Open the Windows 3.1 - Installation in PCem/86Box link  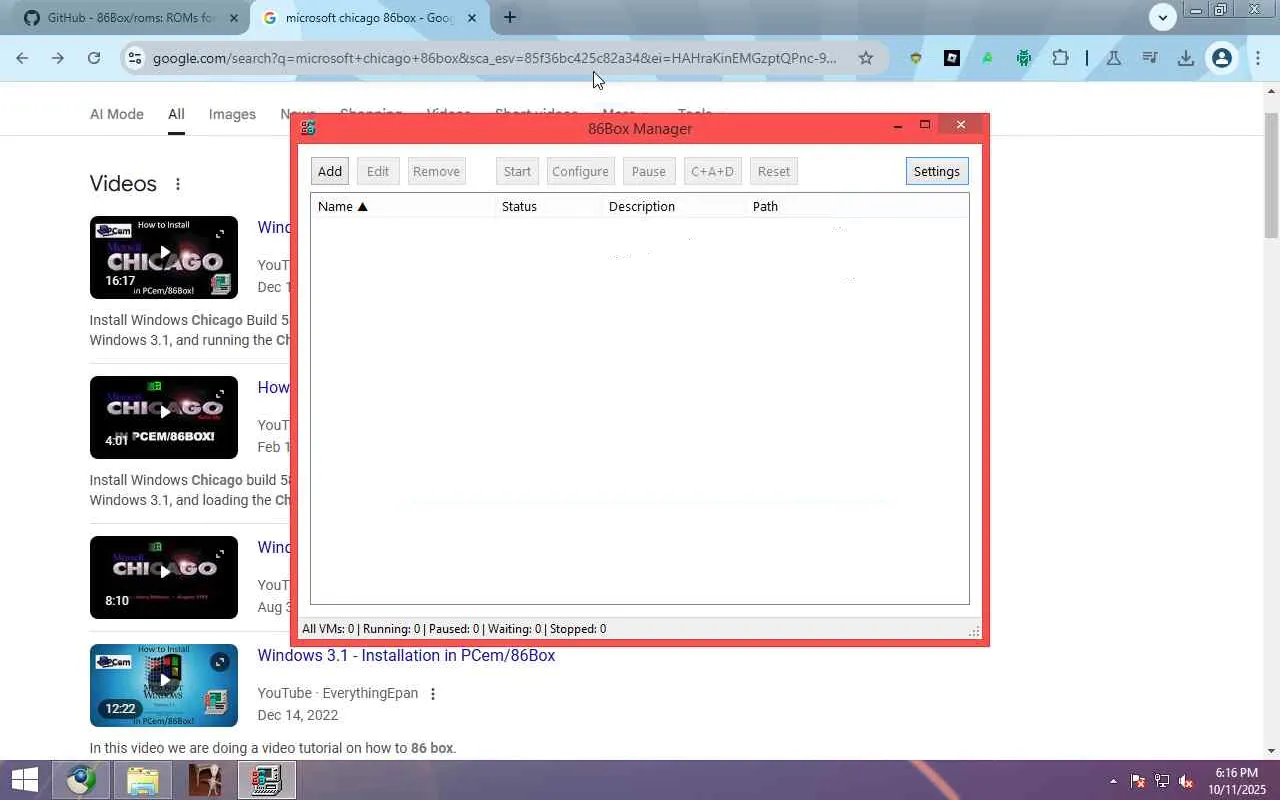point(406,655)
